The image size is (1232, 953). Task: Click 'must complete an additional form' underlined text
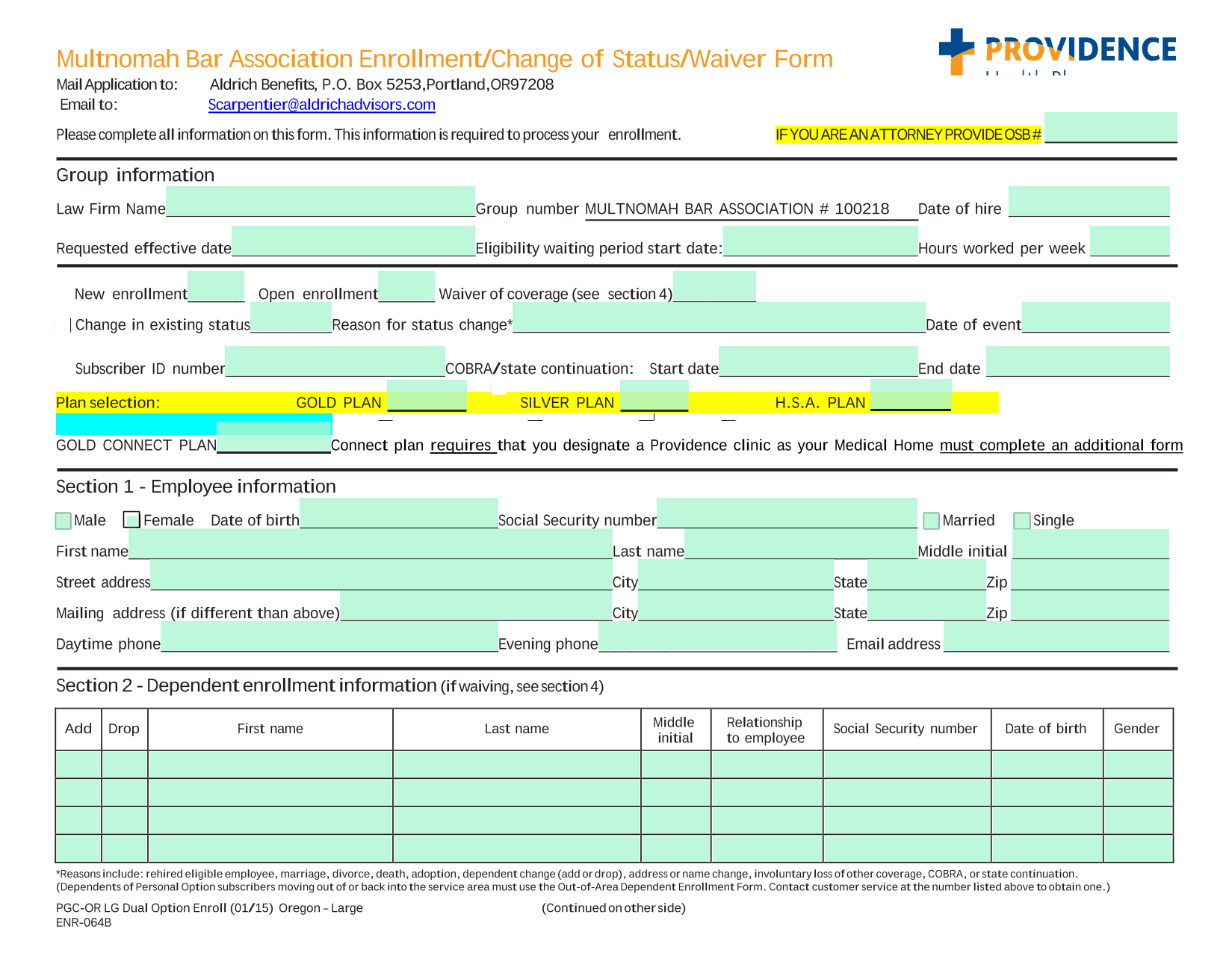pos(1061,445)
